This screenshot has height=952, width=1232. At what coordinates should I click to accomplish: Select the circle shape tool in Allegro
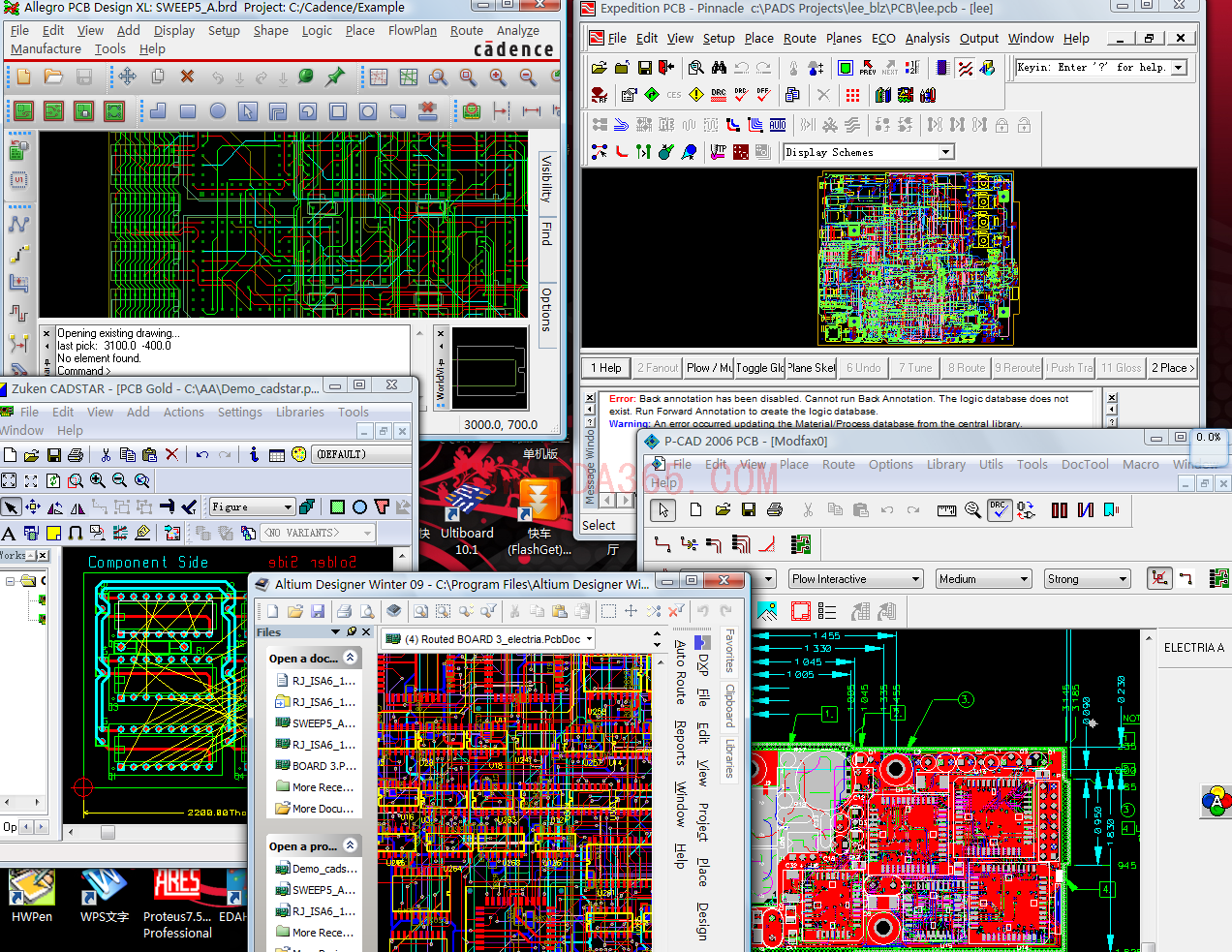[218, 111]
